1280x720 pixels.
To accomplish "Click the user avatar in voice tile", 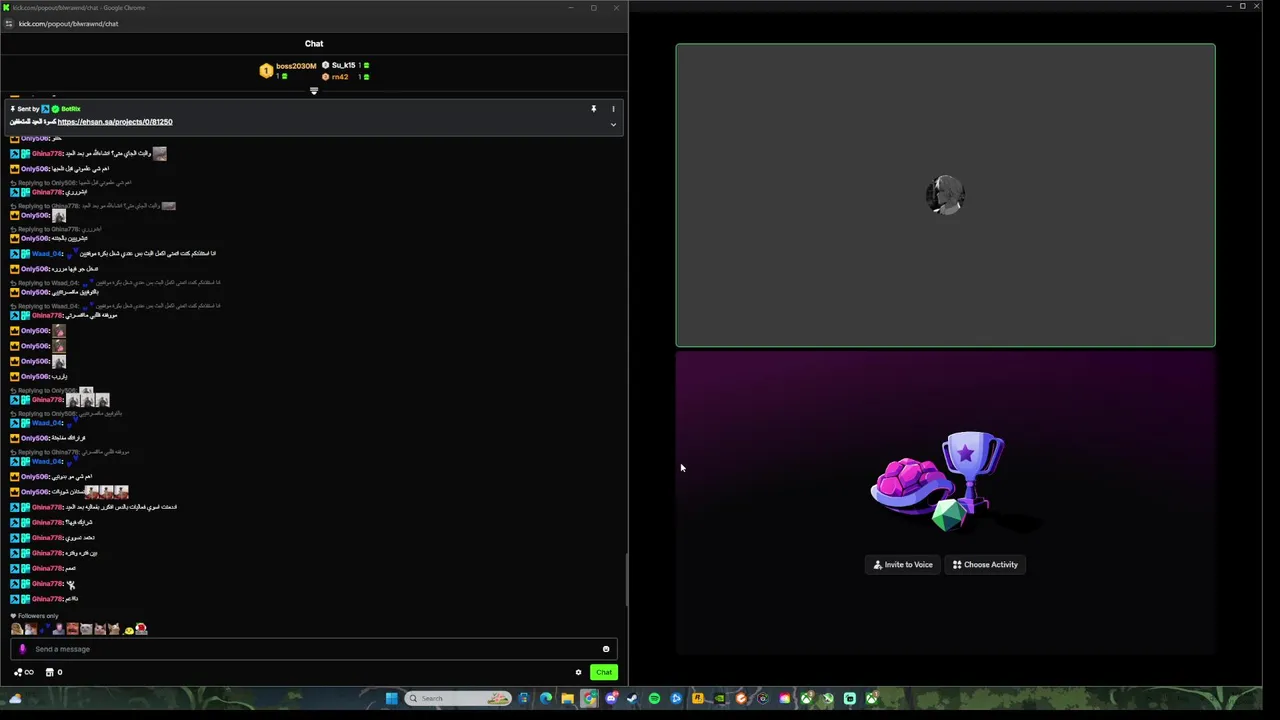I will 945,195.
